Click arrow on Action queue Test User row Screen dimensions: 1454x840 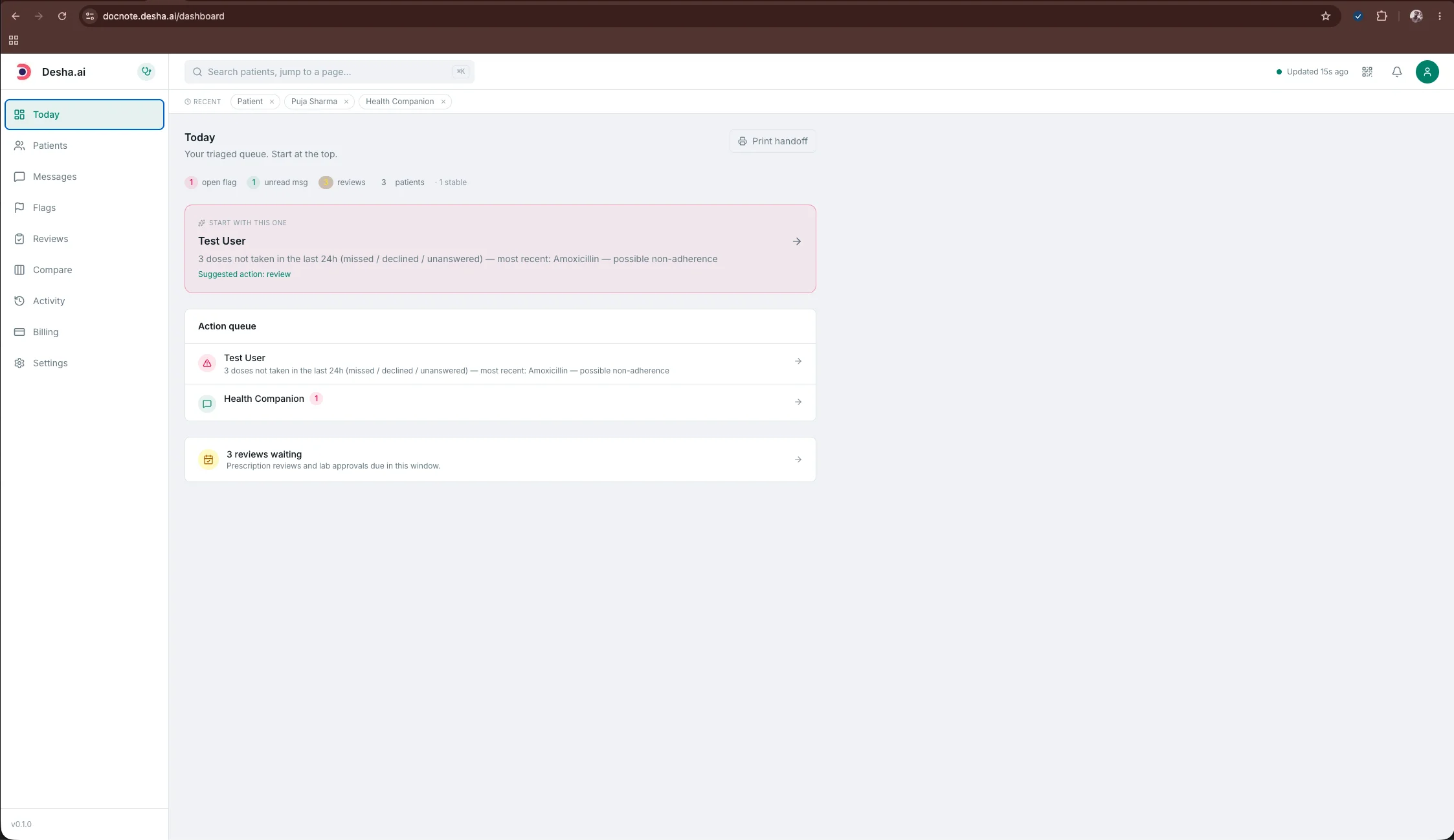click(x=798, y=361)
